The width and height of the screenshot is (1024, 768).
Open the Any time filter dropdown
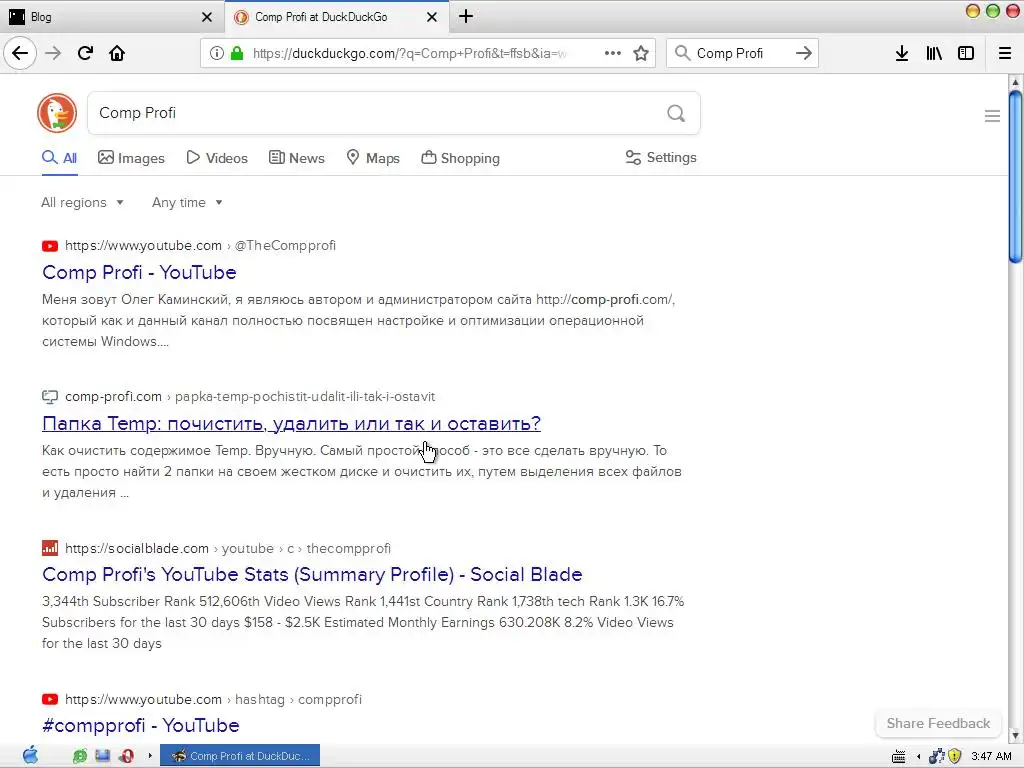[187, 202]
